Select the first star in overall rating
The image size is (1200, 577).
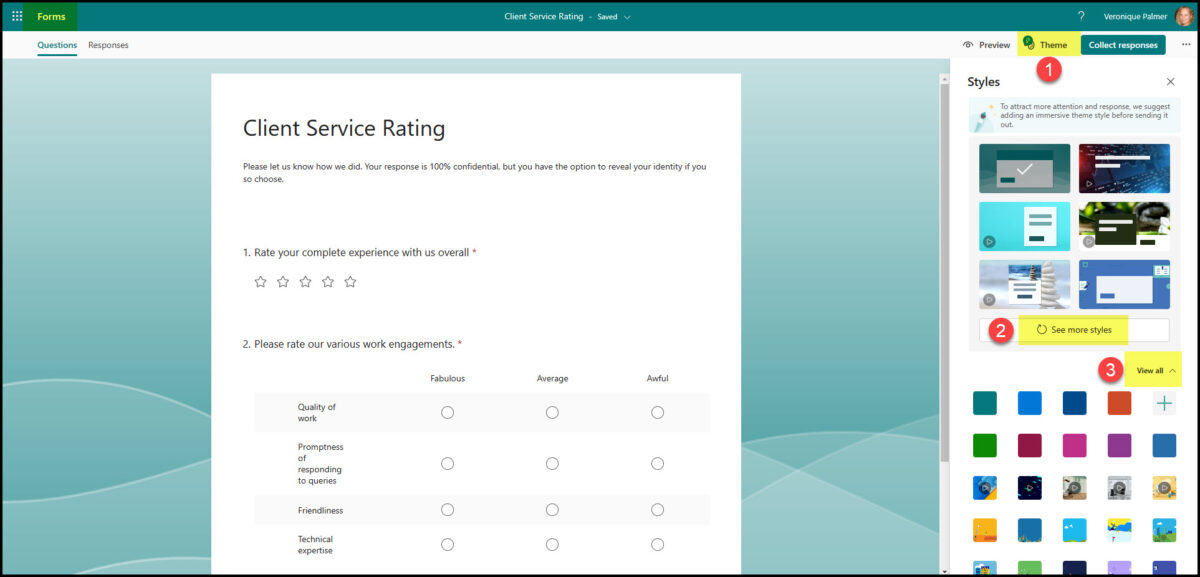pyautogui.click(x=260, y=281)
